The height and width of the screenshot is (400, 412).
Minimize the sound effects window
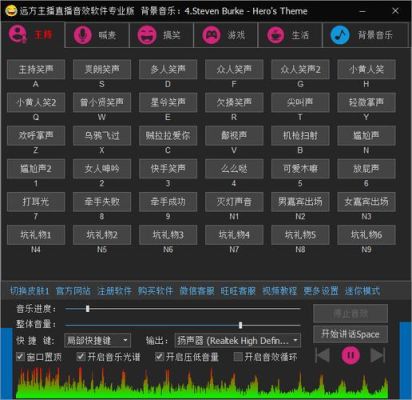click(363, 11)
